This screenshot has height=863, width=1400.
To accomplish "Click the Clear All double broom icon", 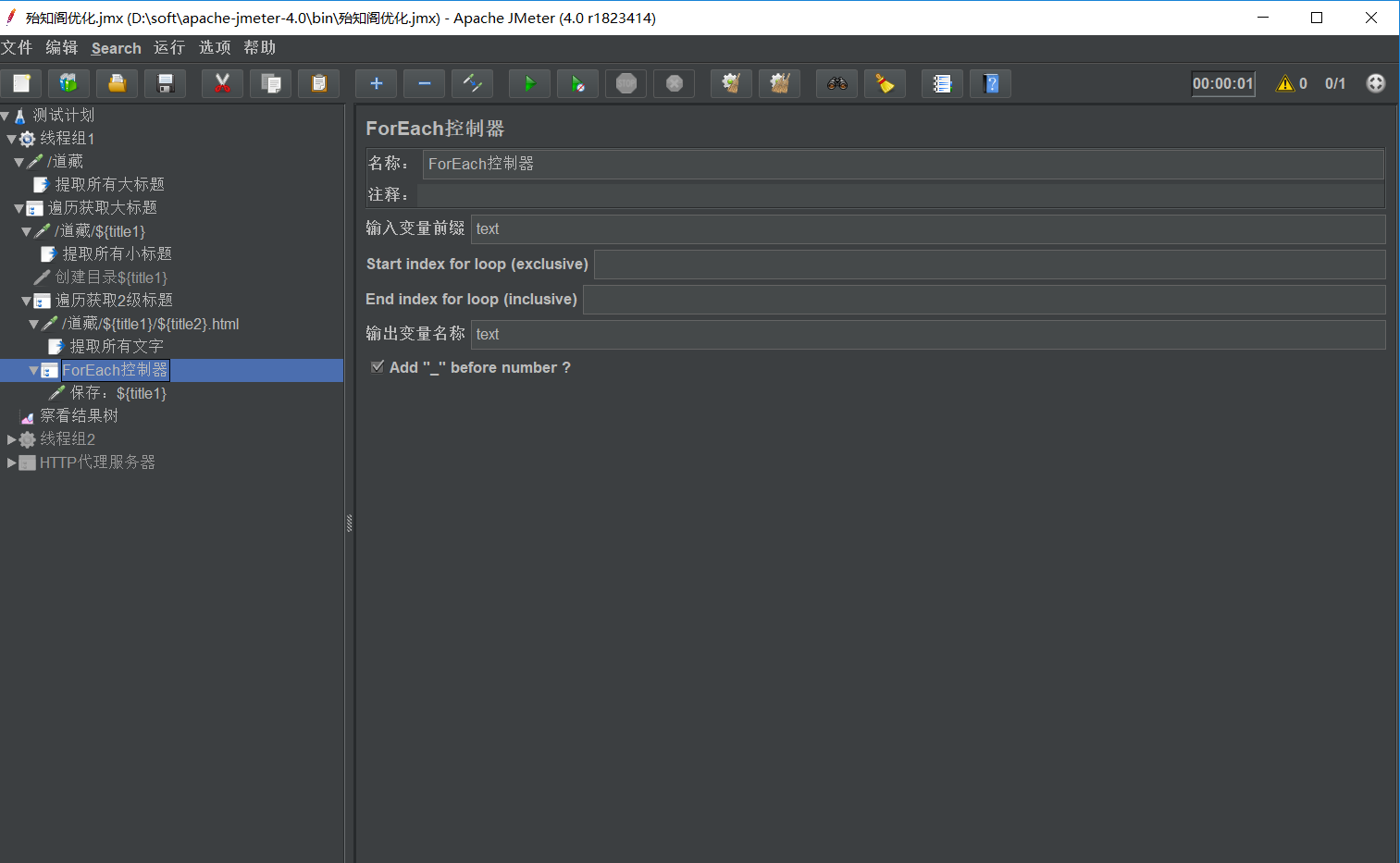I will (780, 83).
